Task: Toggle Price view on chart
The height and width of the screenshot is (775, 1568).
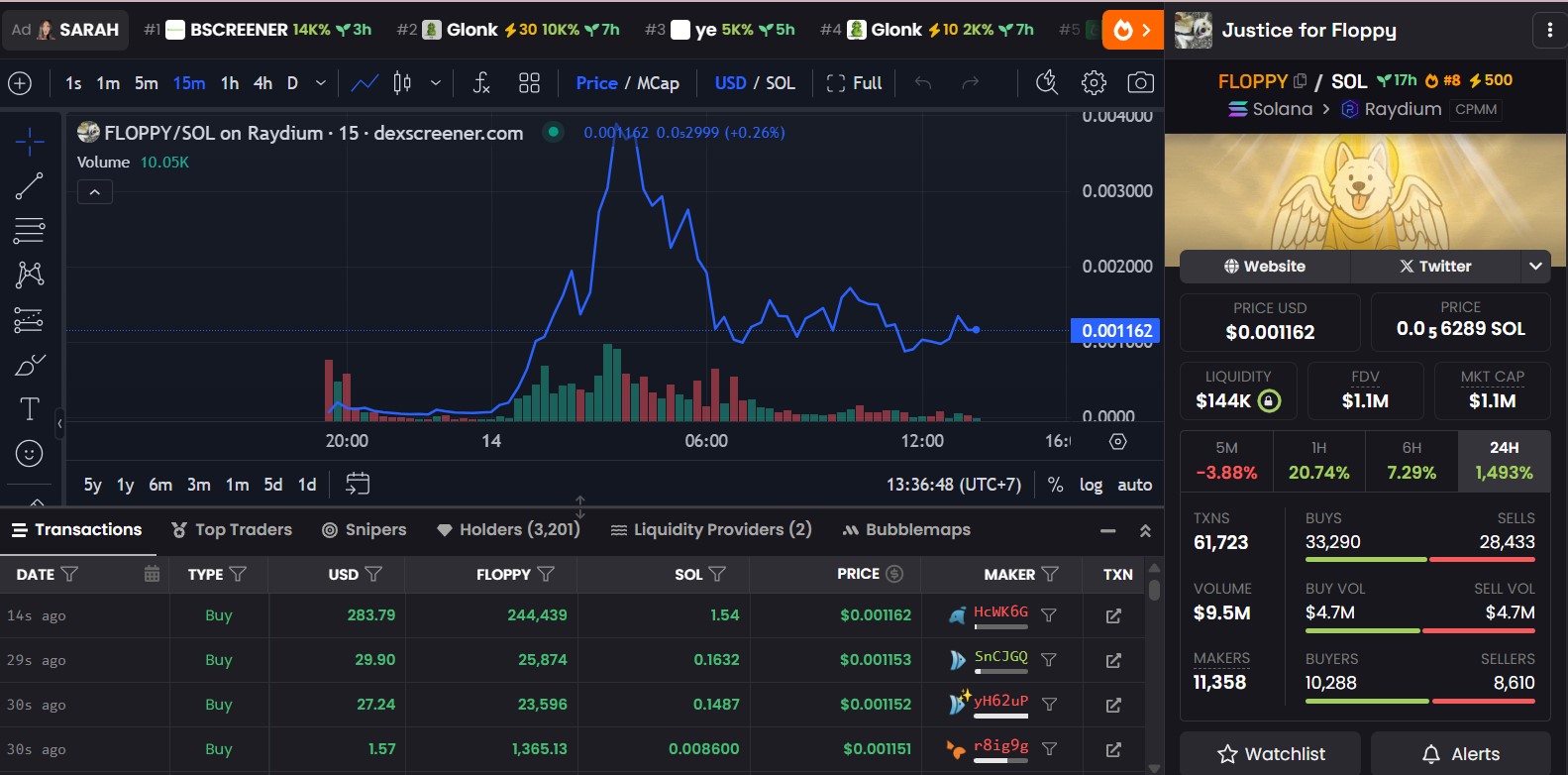Action: (596, 83)
